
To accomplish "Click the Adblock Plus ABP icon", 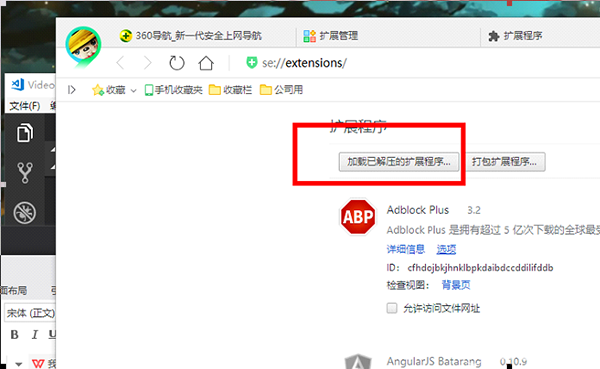I will 358,217.
